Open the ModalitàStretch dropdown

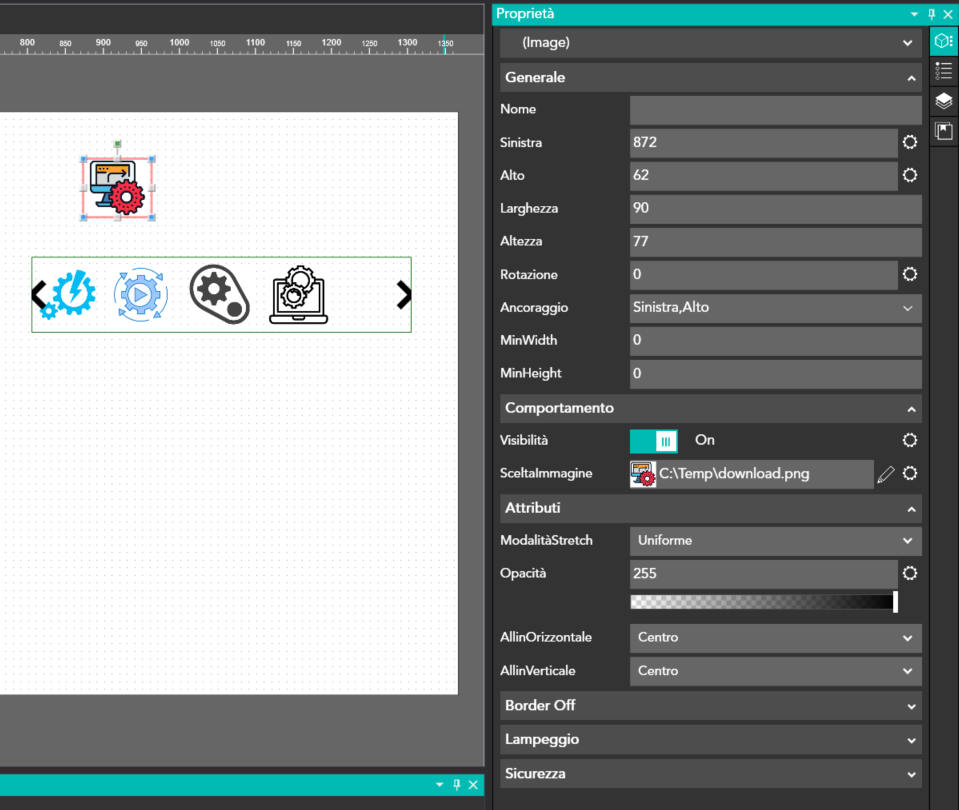point(775,541)
